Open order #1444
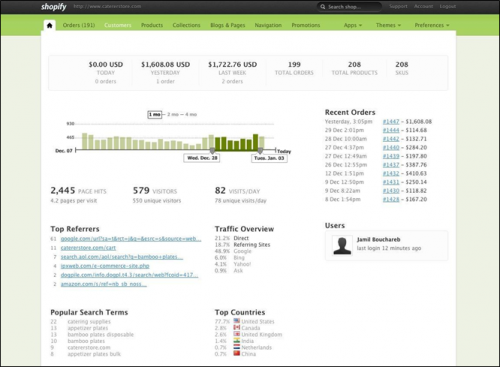 click(x=391, y=130)
